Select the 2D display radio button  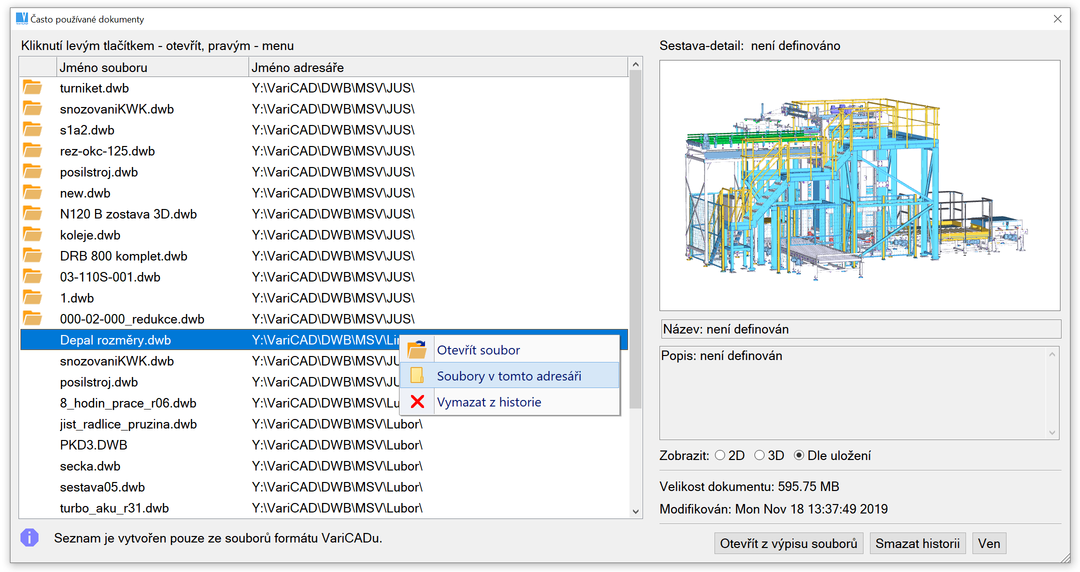tap(720, 456)
